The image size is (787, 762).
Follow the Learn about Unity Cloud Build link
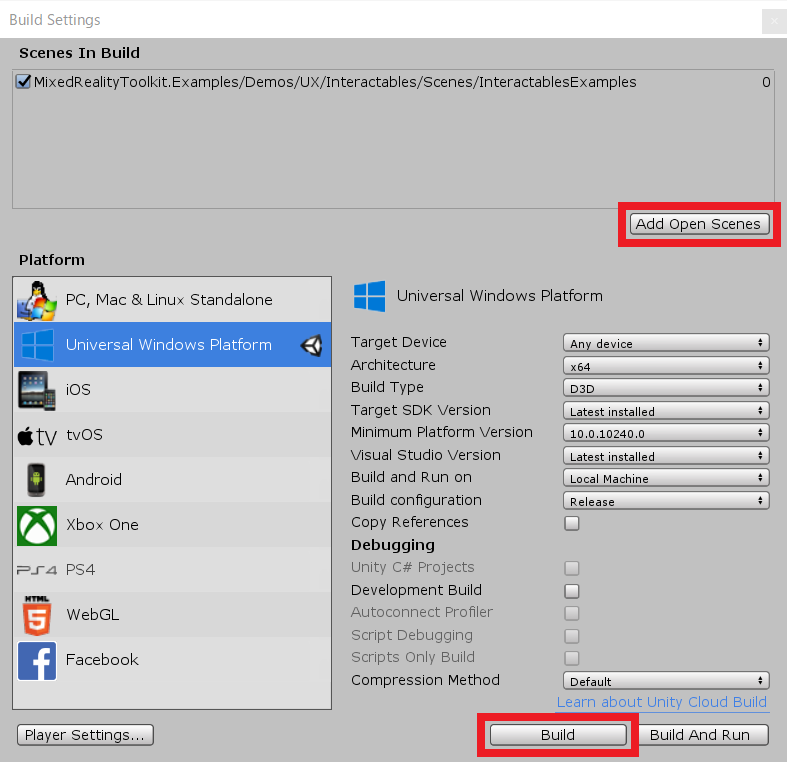point(662,702)
